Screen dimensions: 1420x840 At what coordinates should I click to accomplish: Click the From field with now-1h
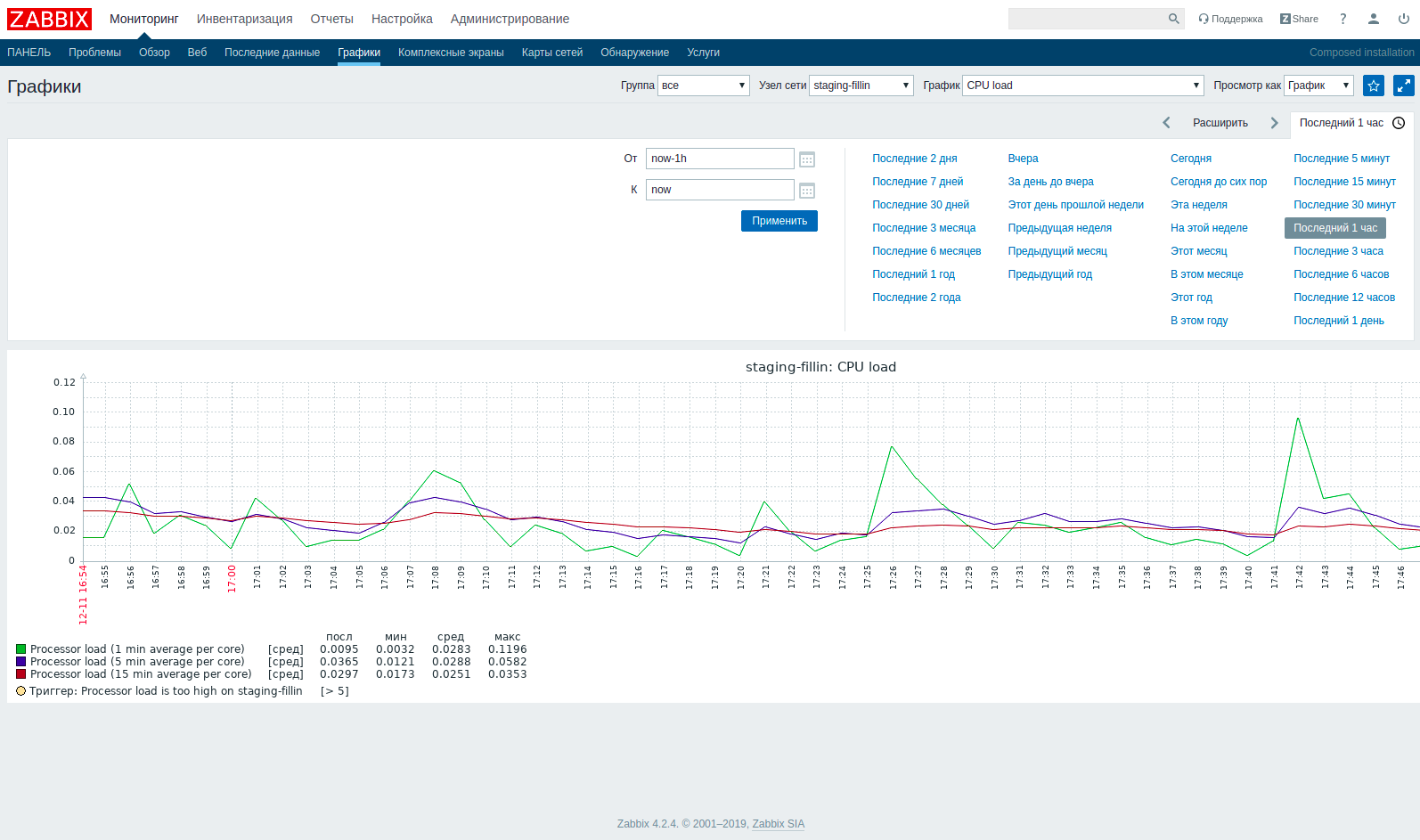pyautogui.click(x=720, y=159)
